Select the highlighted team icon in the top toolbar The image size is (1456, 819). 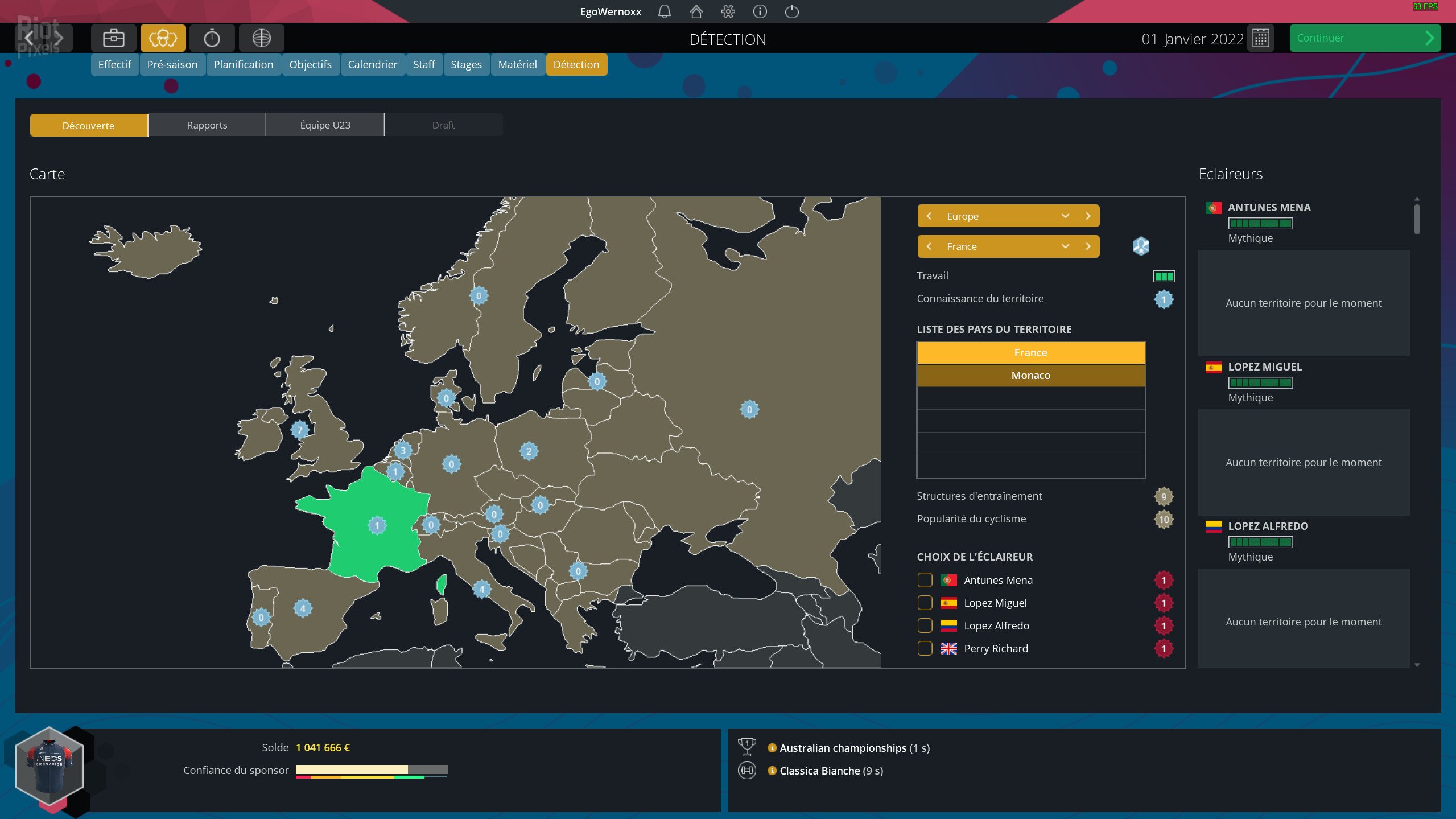tap(163, 38)
